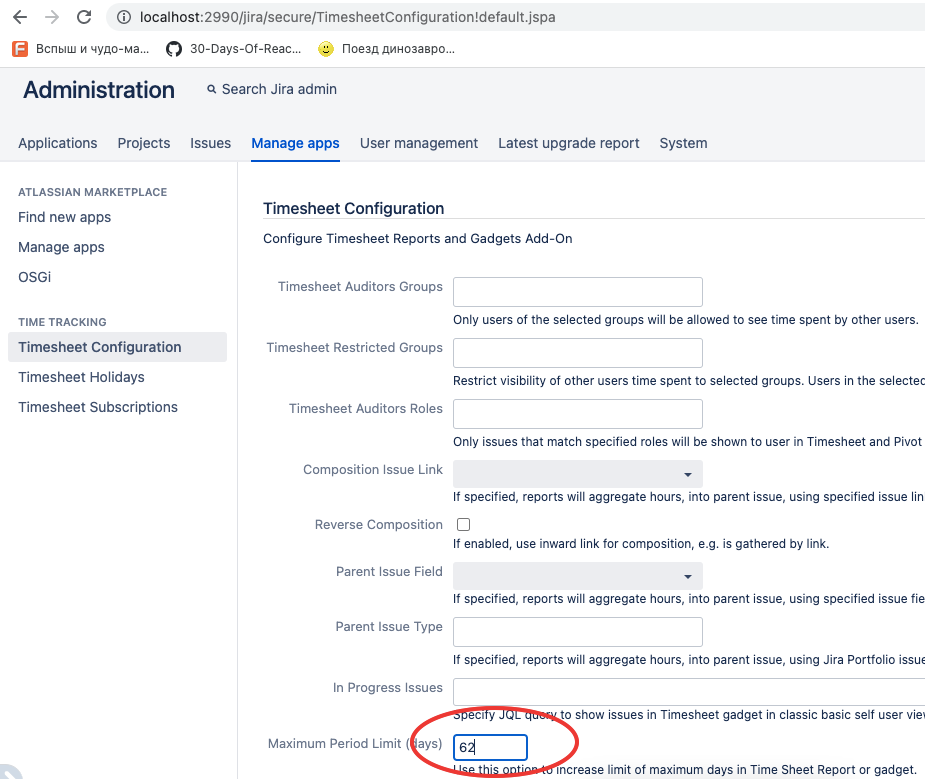Open the System tab
925x779 pixels.
coord(683,143)
